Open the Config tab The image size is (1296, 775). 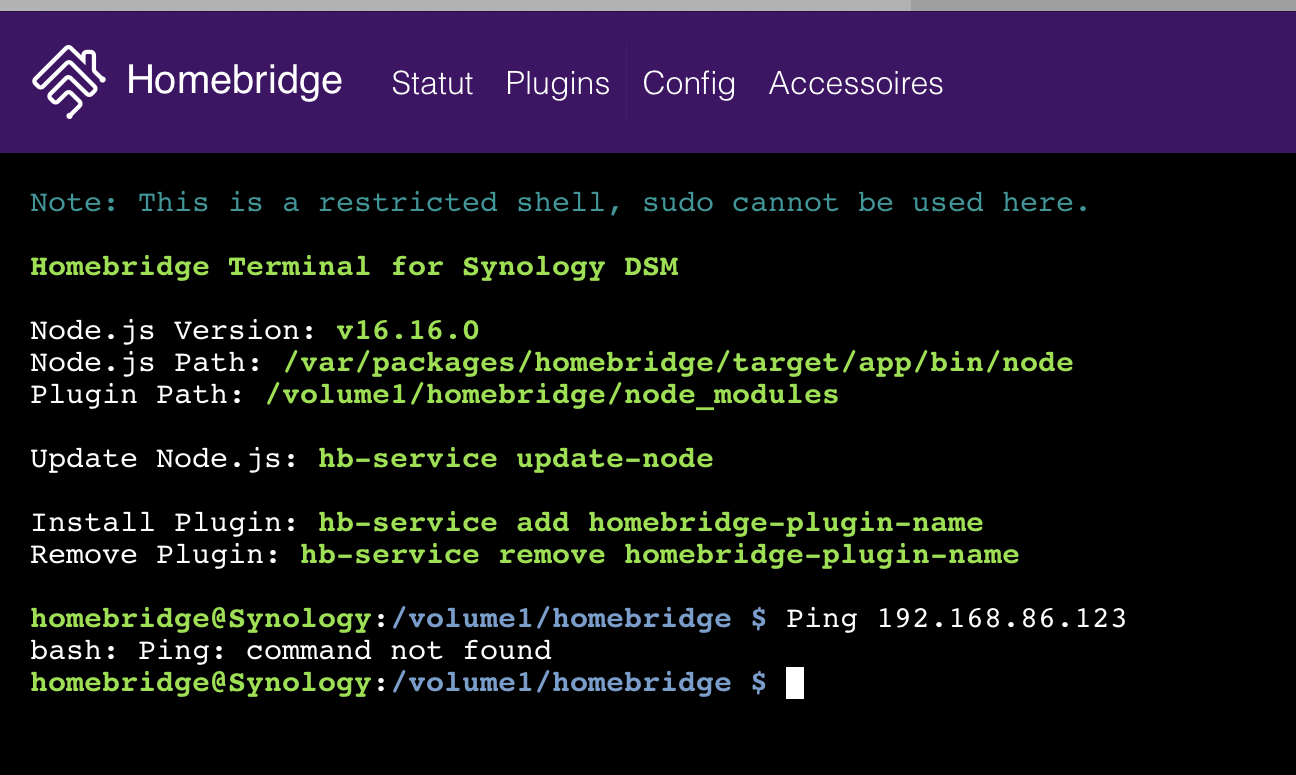[688, 84]
